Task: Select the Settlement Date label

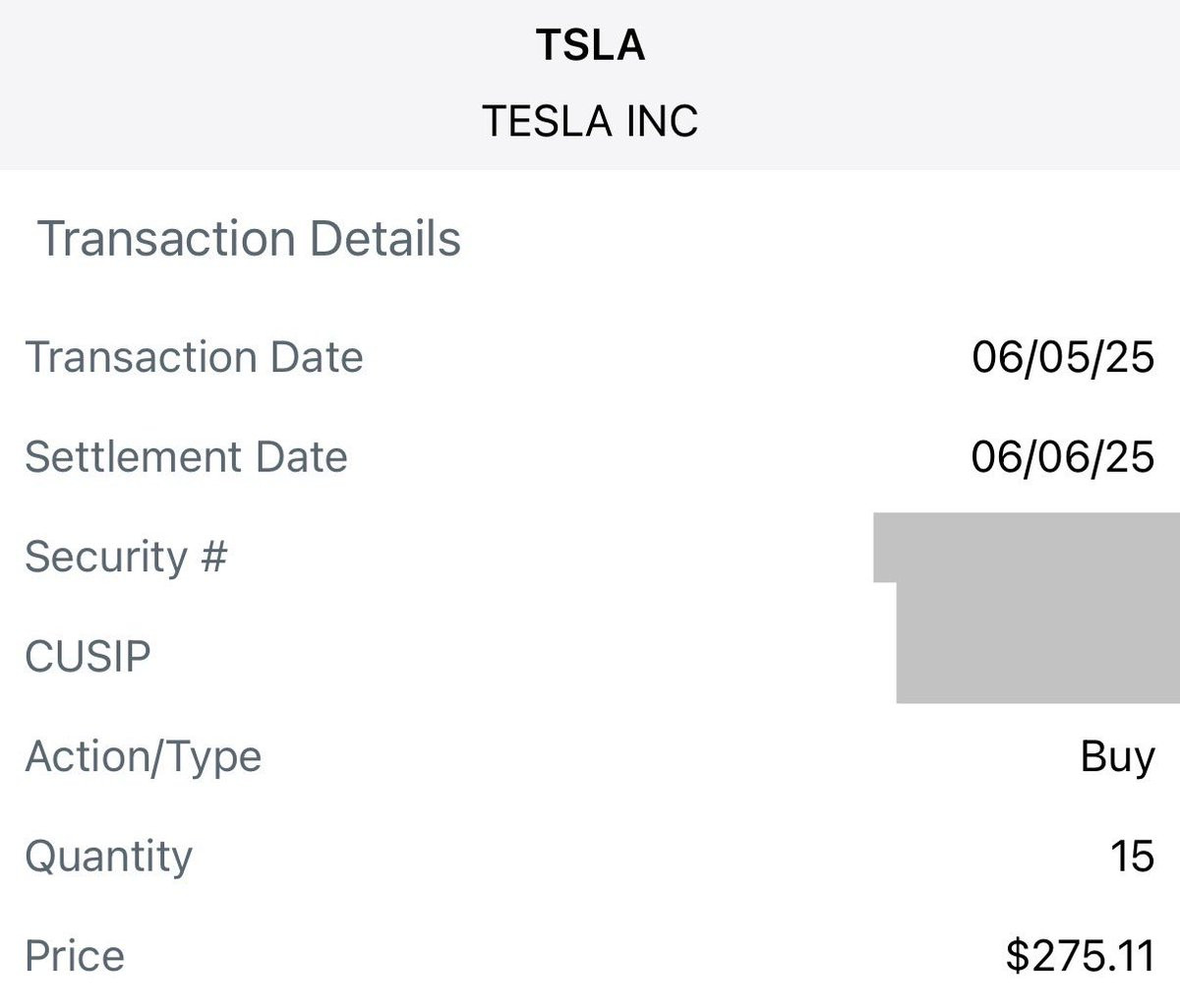Action: [186, 457]
